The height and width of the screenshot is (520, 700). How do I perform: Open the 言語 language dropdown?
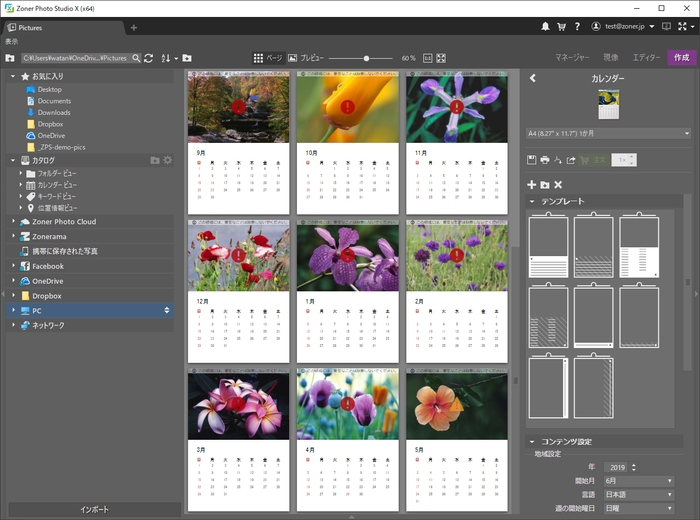(640, 495)
